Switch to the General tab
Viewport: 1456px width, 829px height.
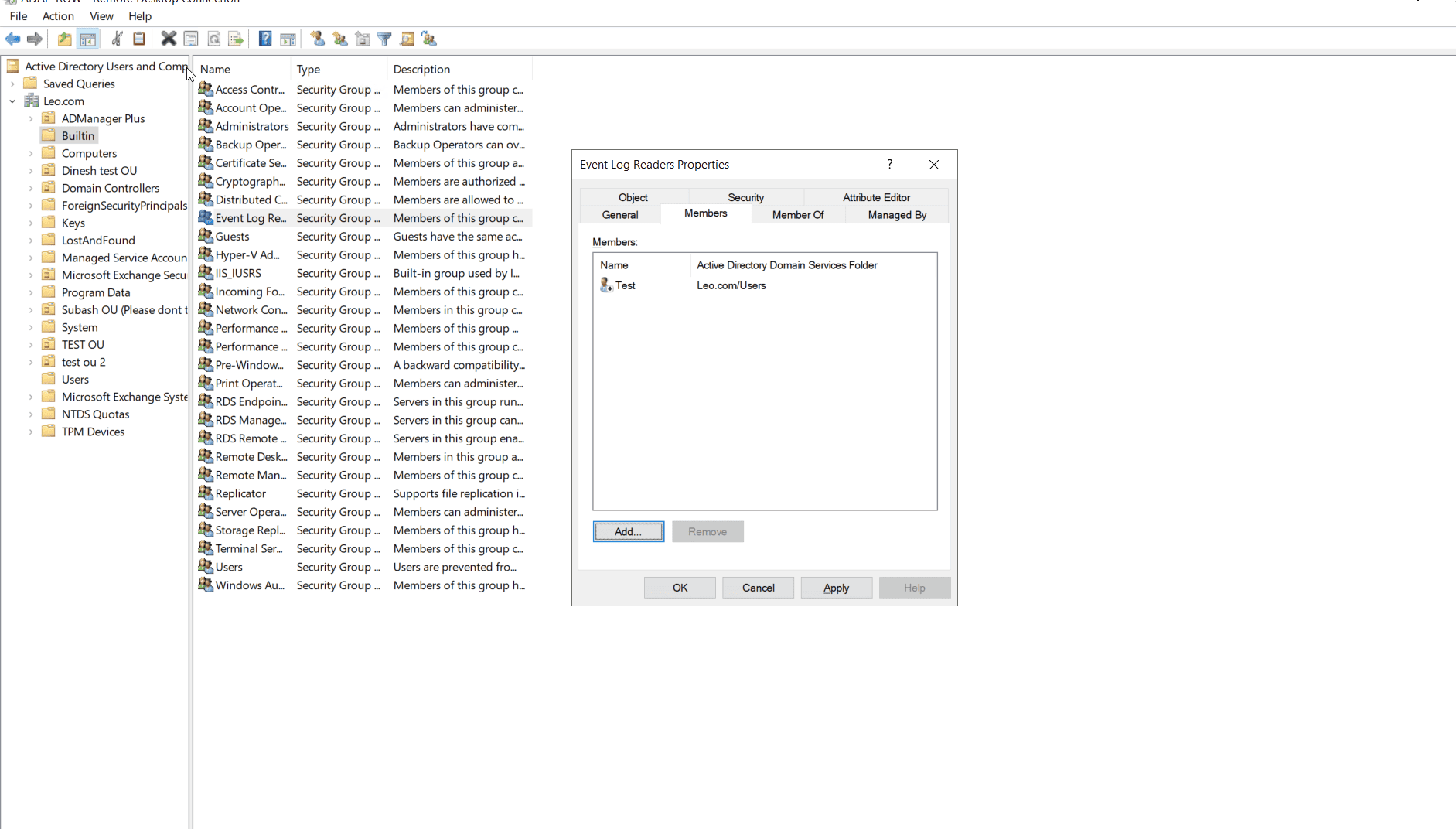pos(620,215)
